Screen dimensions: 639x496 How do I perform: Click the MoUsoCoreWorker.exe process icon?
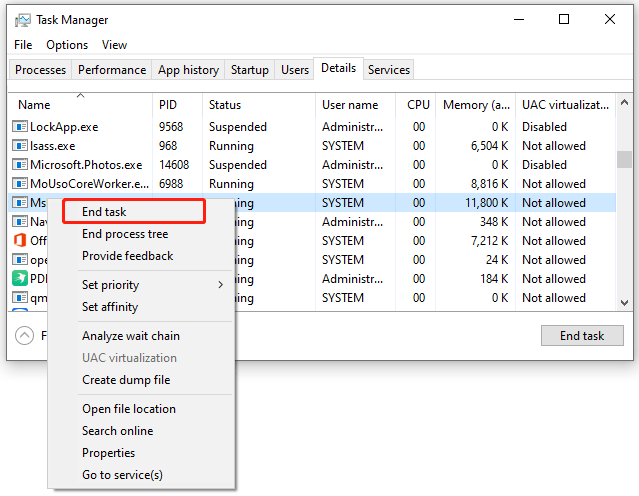pos(20,184)
